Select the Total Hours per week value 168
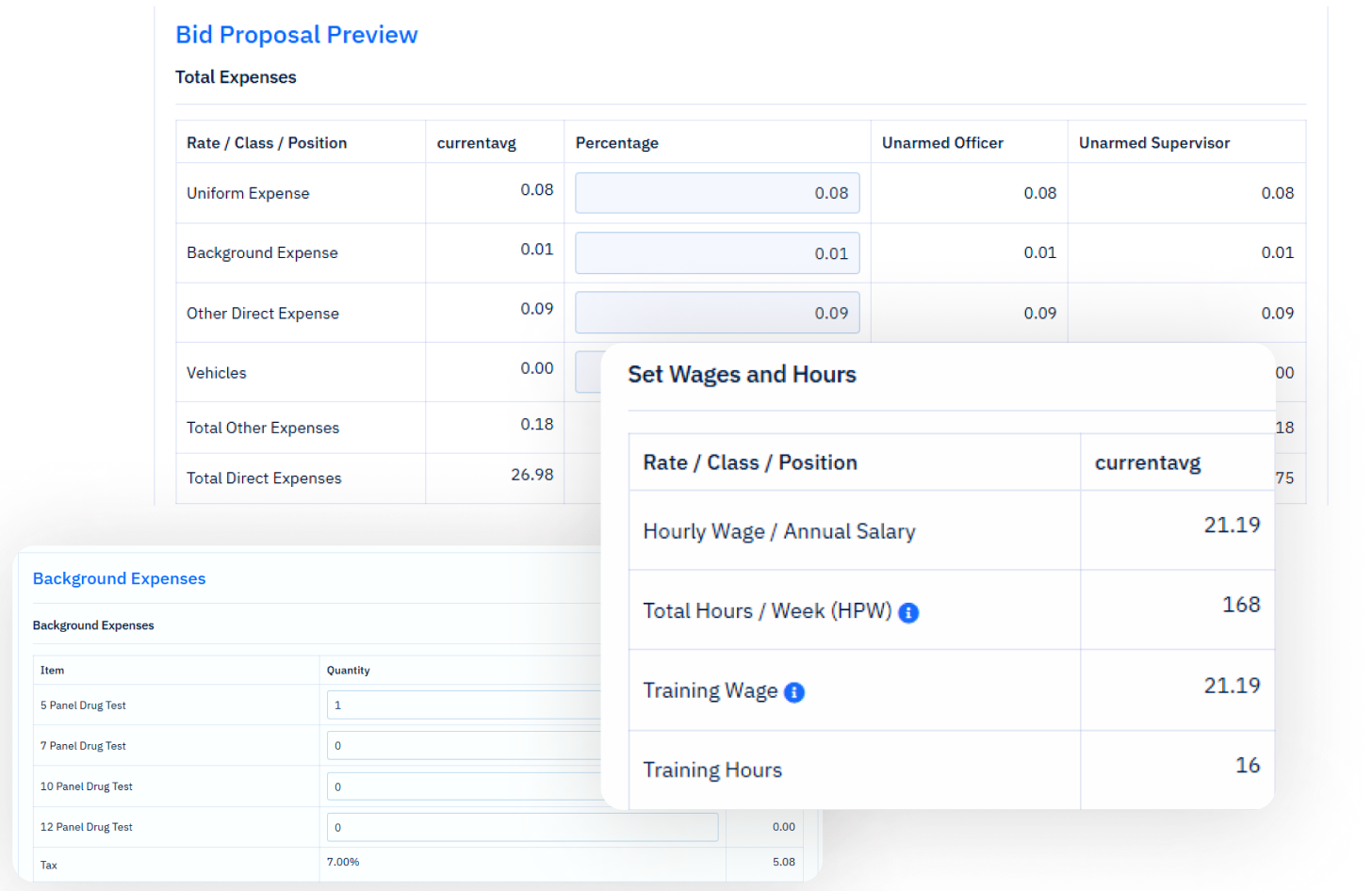The width and height of the screenshot is (1372, 891). pyautogui.click(x=1240, y=605)
